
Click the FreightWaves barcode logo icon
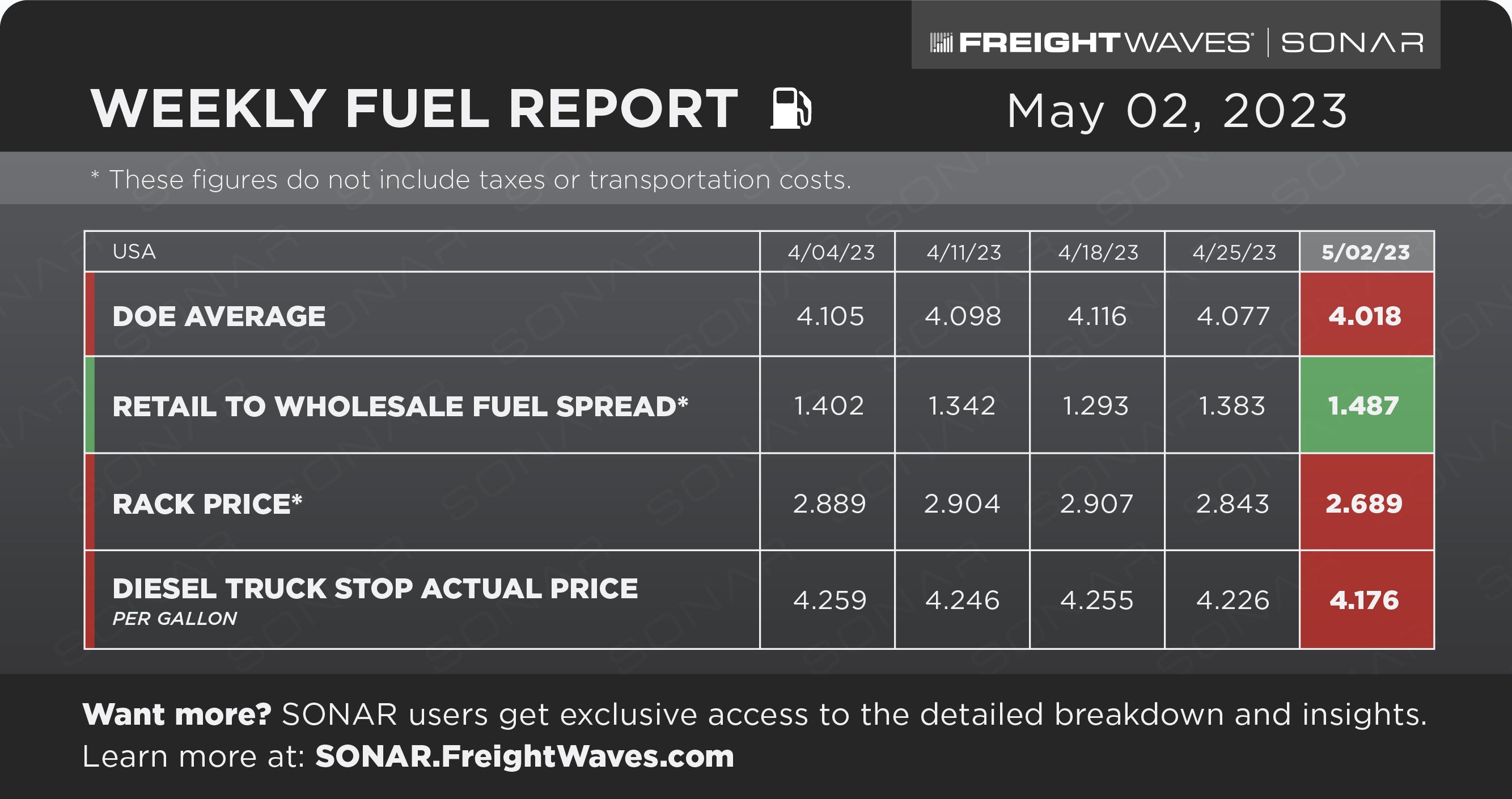[x=941, y=43]
